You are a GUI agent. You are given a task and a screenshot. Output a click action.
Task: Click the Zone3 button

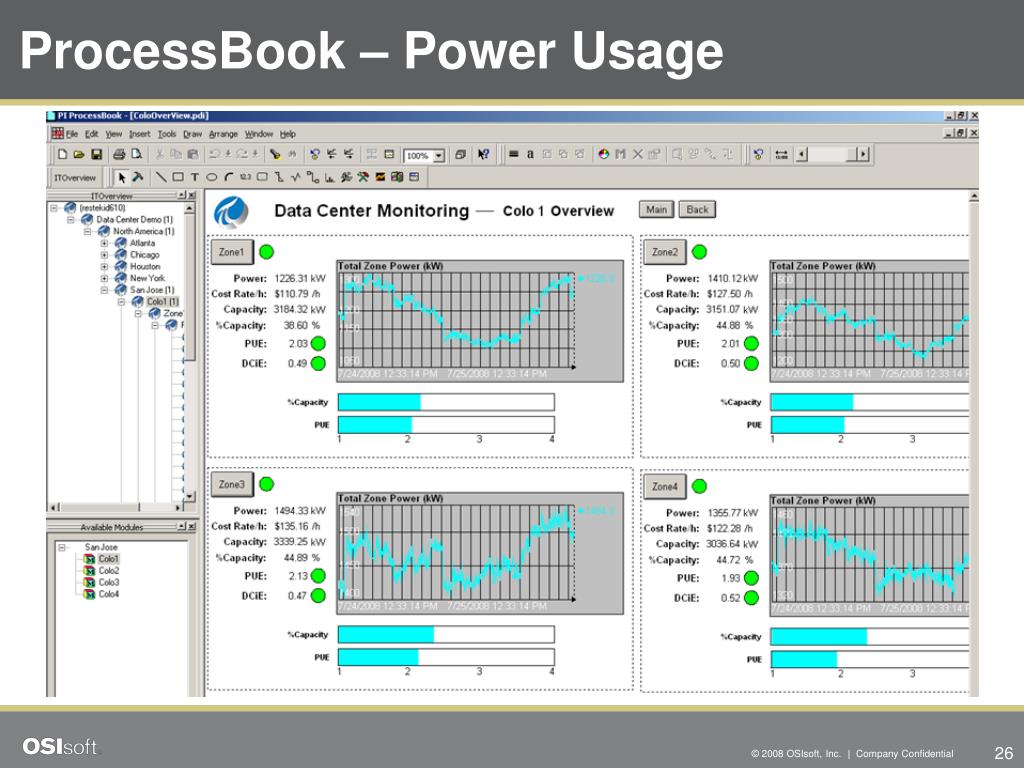tap(232, 485)
